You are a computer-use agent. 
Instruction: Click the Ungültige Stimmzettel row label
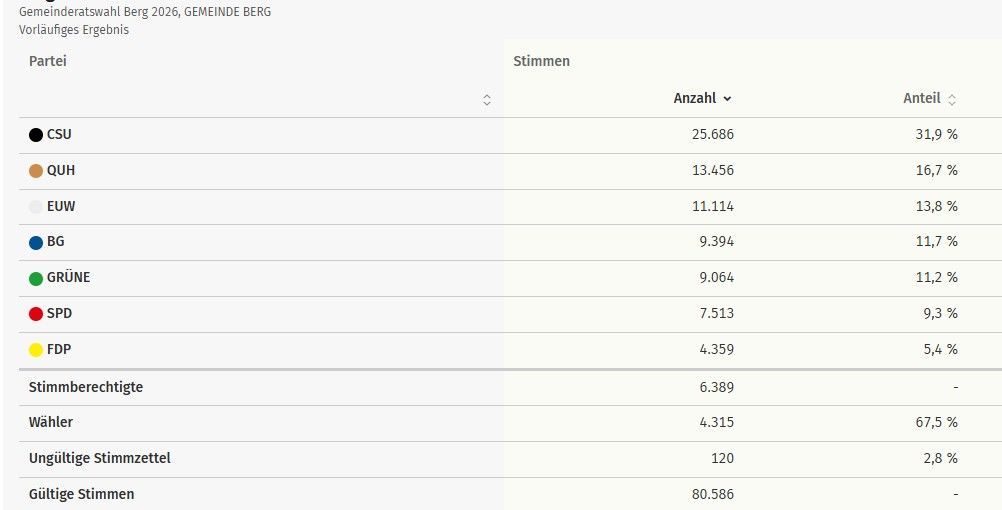(100, 458)
